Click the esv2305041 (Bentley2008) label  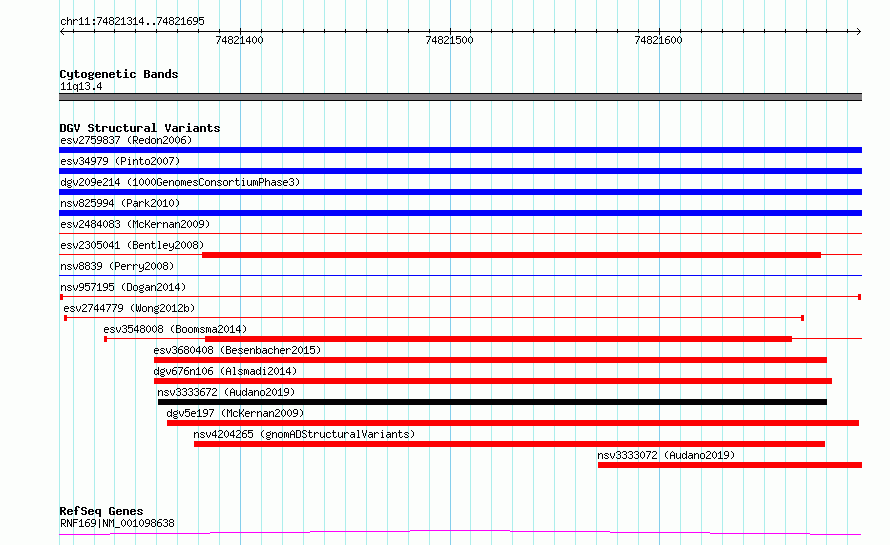(x=132, y=245)
